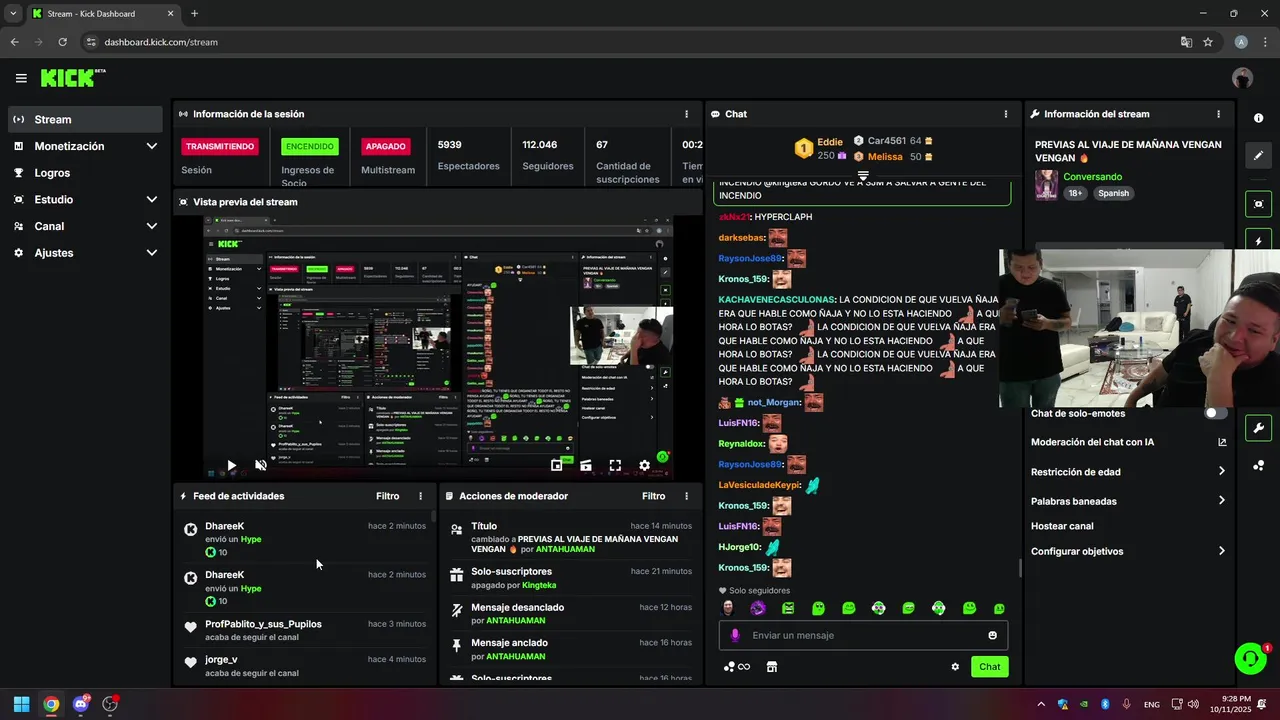
Task: Expand the Ajustes sidebar section
Action: (x=152, y=253)
